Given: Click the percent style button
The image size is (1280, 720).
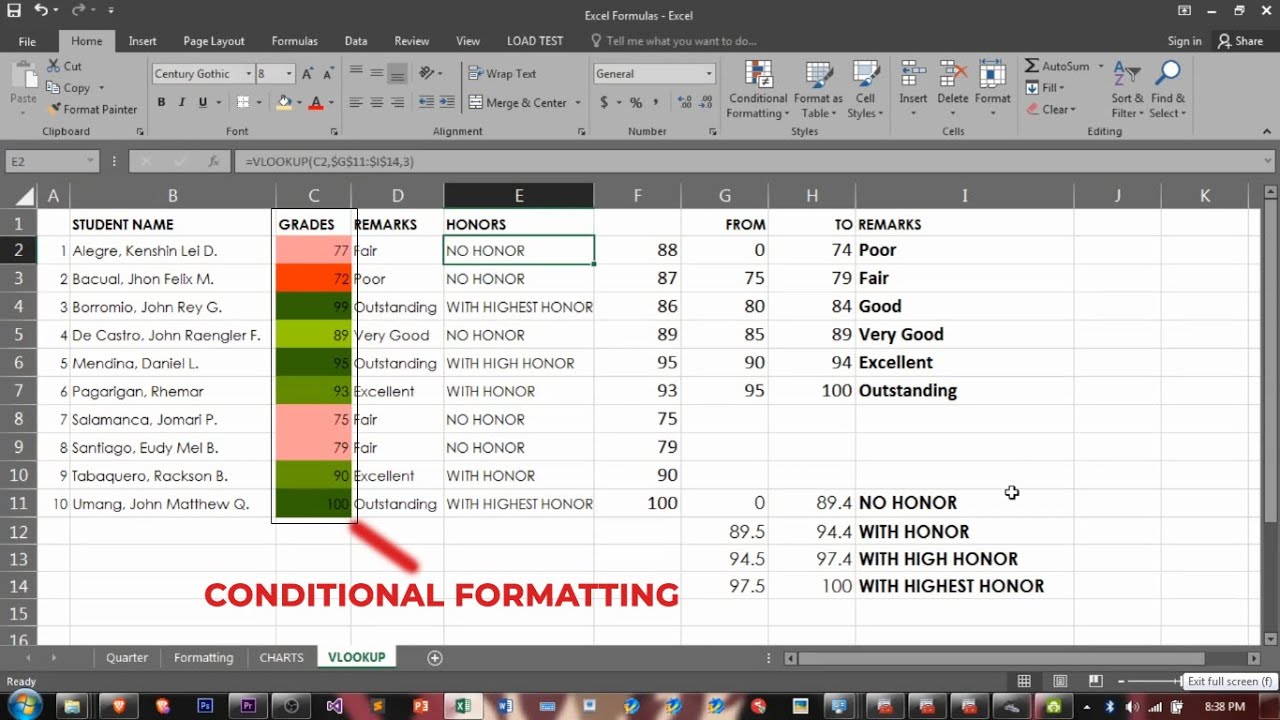Looking at the screenshot, I should click(x=635, y=103).
